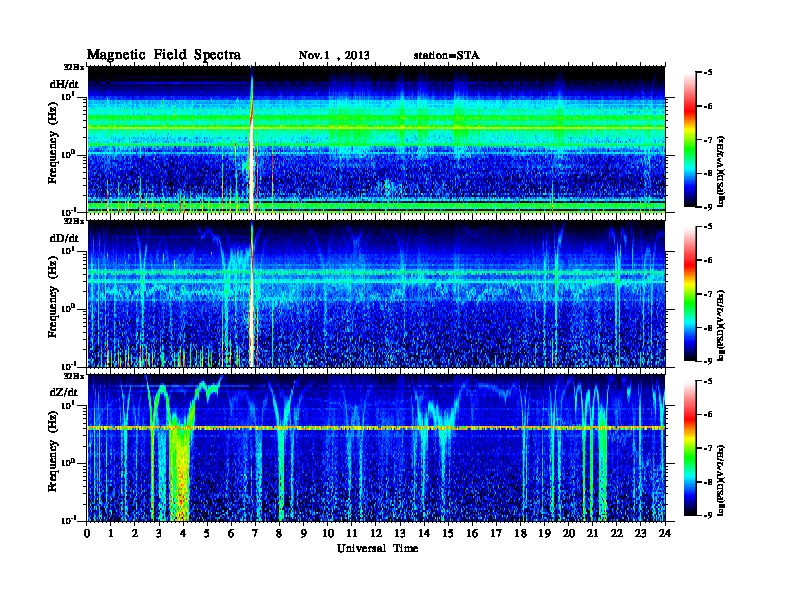The width and height of the screenshot is (792, 612).
Task: Click the "9" hour tick label
Action: 304,533
